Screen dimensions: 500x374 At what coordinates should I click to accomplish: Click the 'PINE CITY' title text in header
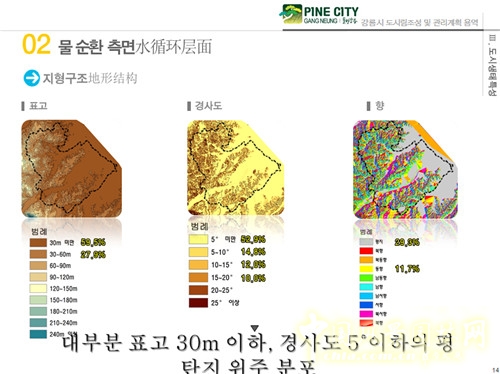coord(331,12)
